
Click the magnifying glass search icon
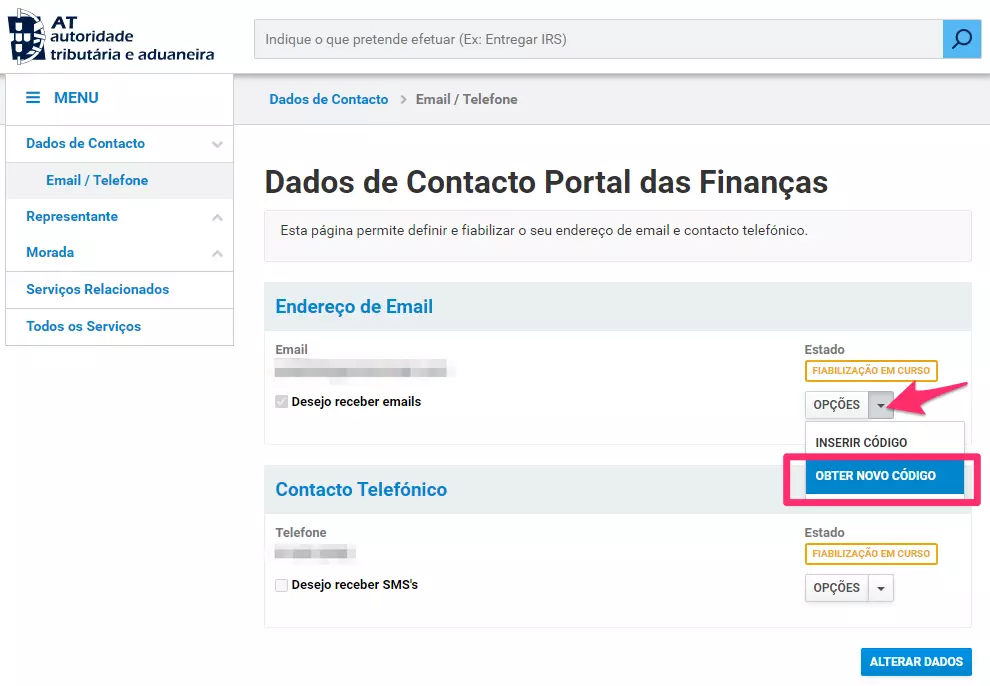(x=962, y=39)
